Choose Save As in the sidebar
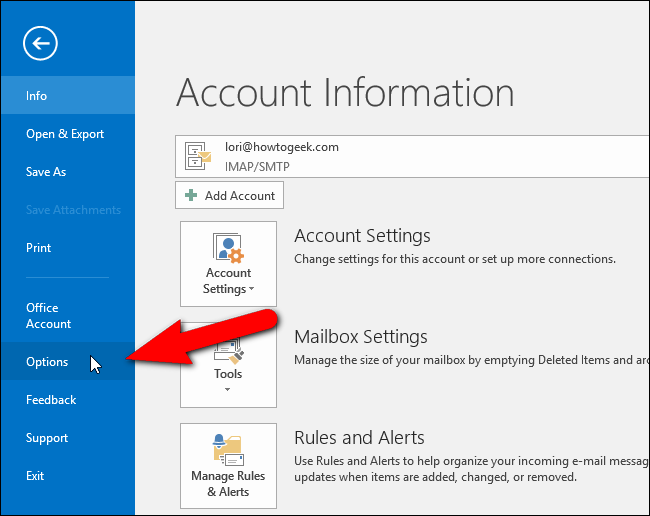 (x=46, y=172)
